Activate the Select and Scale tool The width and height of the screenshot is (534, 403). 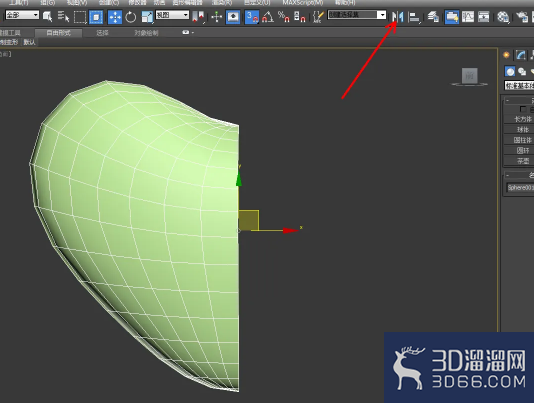(147, 17)
